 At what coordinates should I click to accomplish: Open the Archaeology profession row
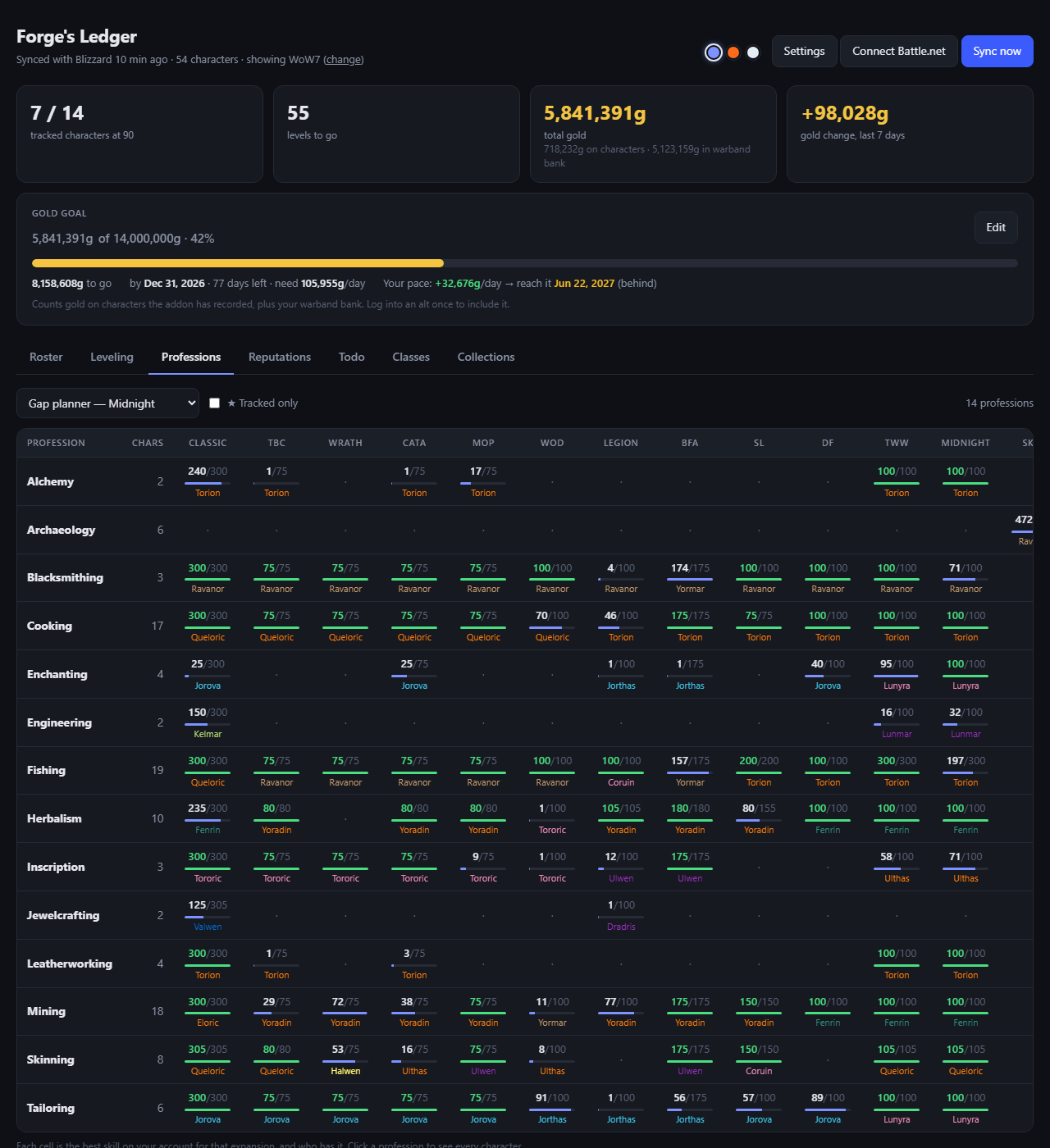coord(525,530)
